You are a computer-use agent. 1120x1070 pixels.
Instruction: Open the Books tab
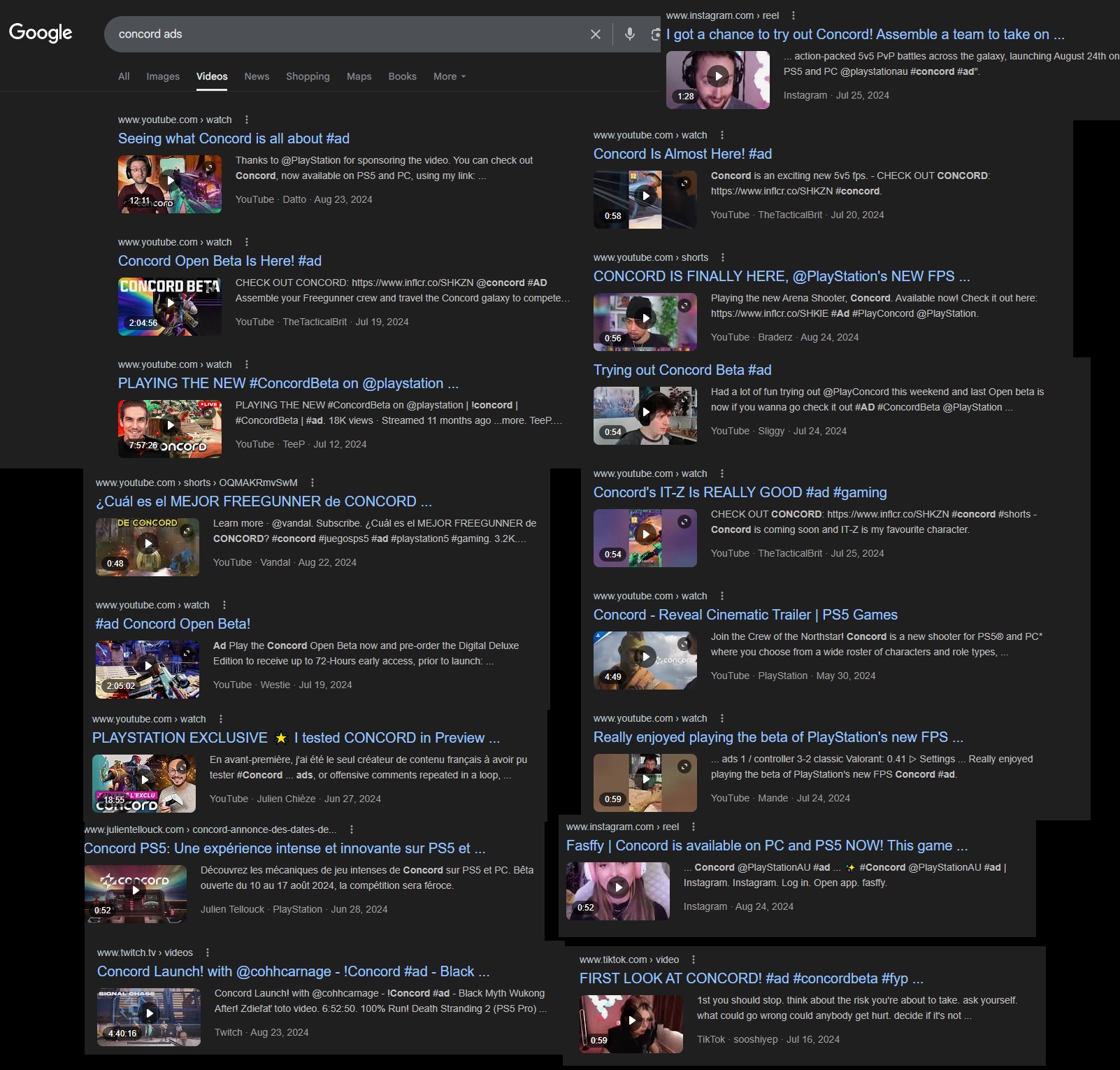402,76
